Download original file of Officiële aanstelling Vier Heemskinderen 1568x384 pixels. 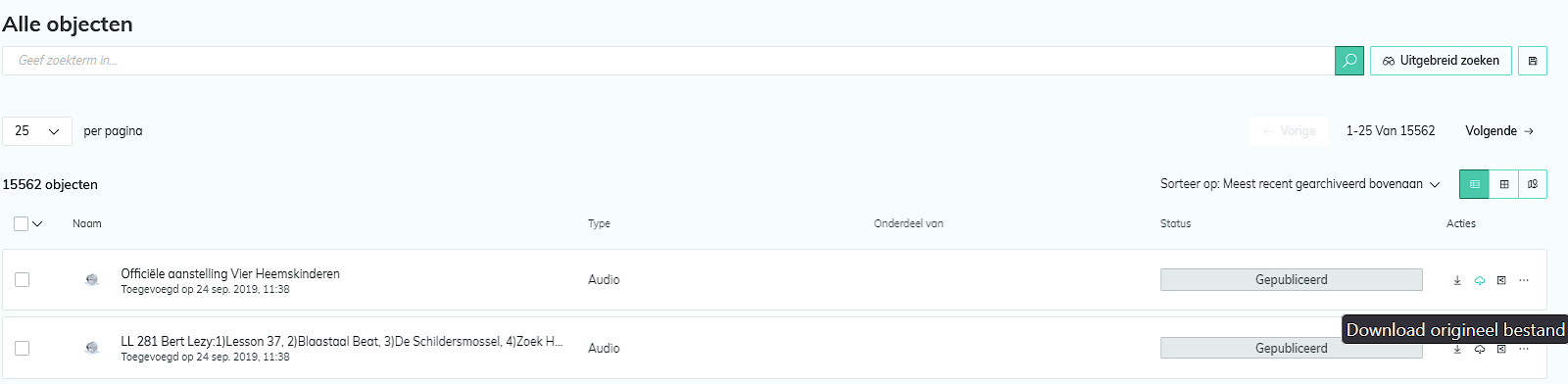1480,280
